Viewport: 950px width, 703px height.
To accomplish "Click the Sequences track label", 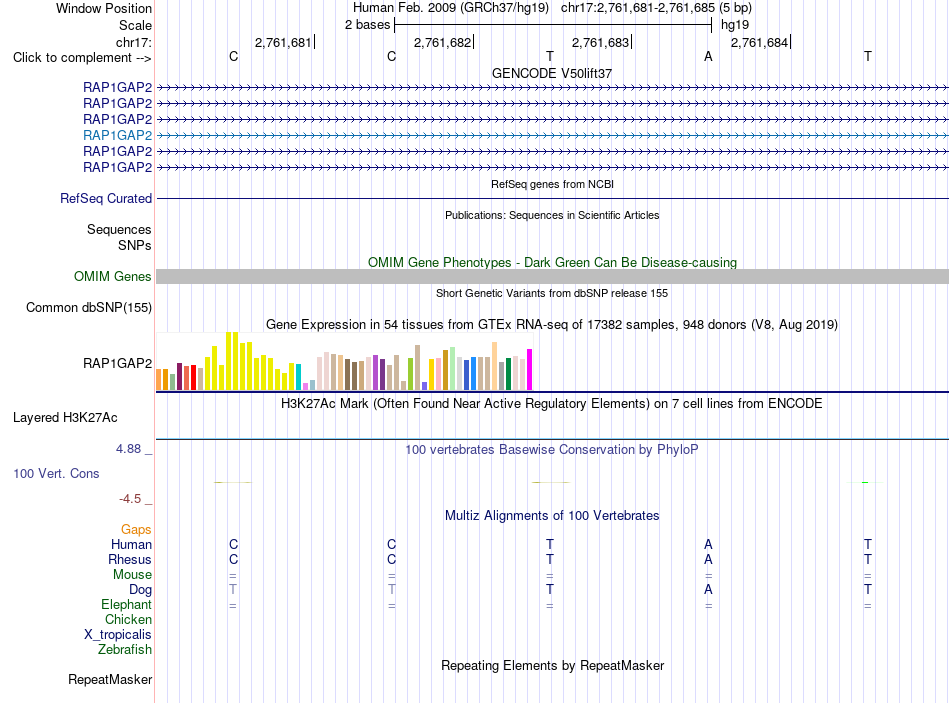I will click(x=119, y=229).
